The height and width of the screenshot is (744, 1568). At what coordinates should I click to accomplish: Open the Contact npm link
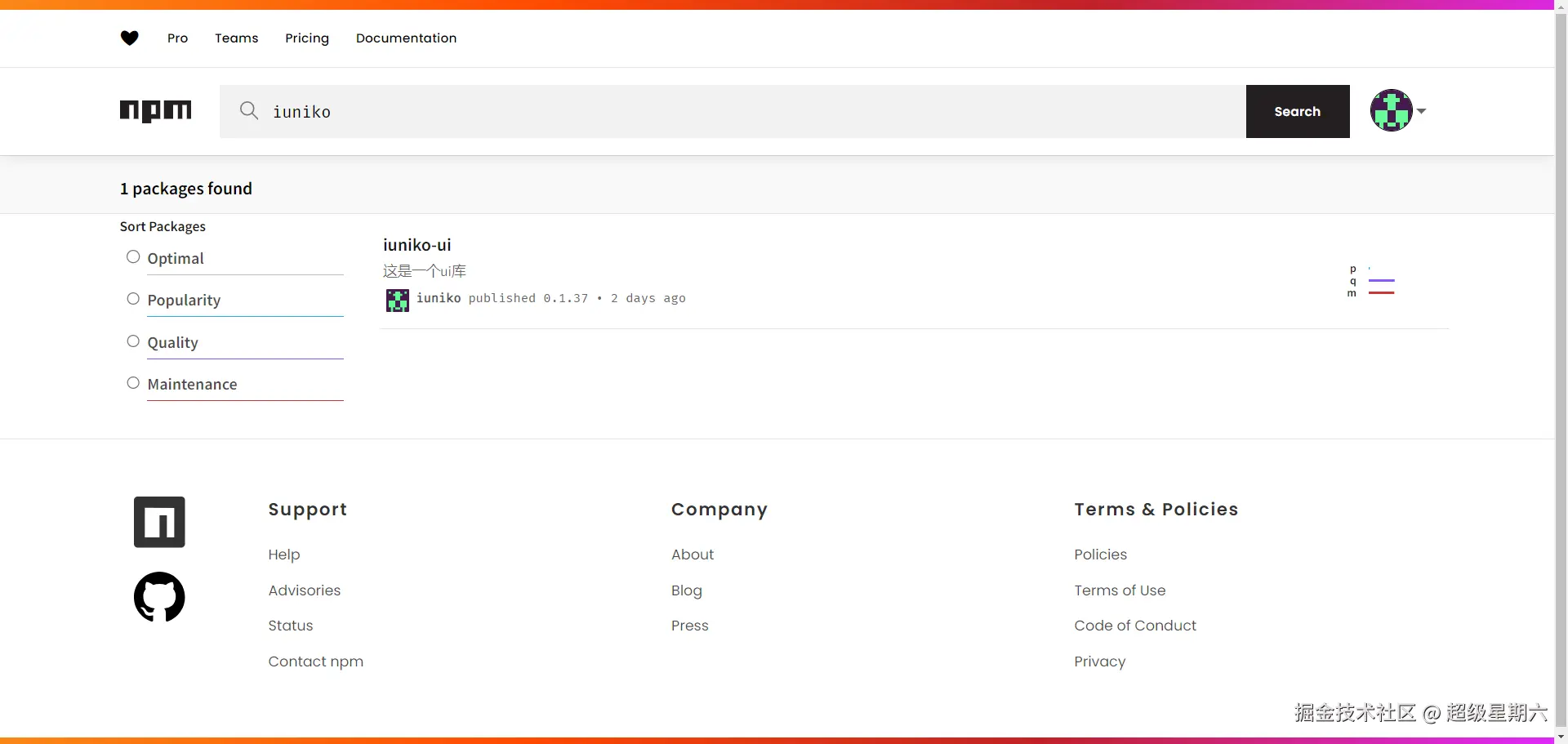(x=316, y=662)
